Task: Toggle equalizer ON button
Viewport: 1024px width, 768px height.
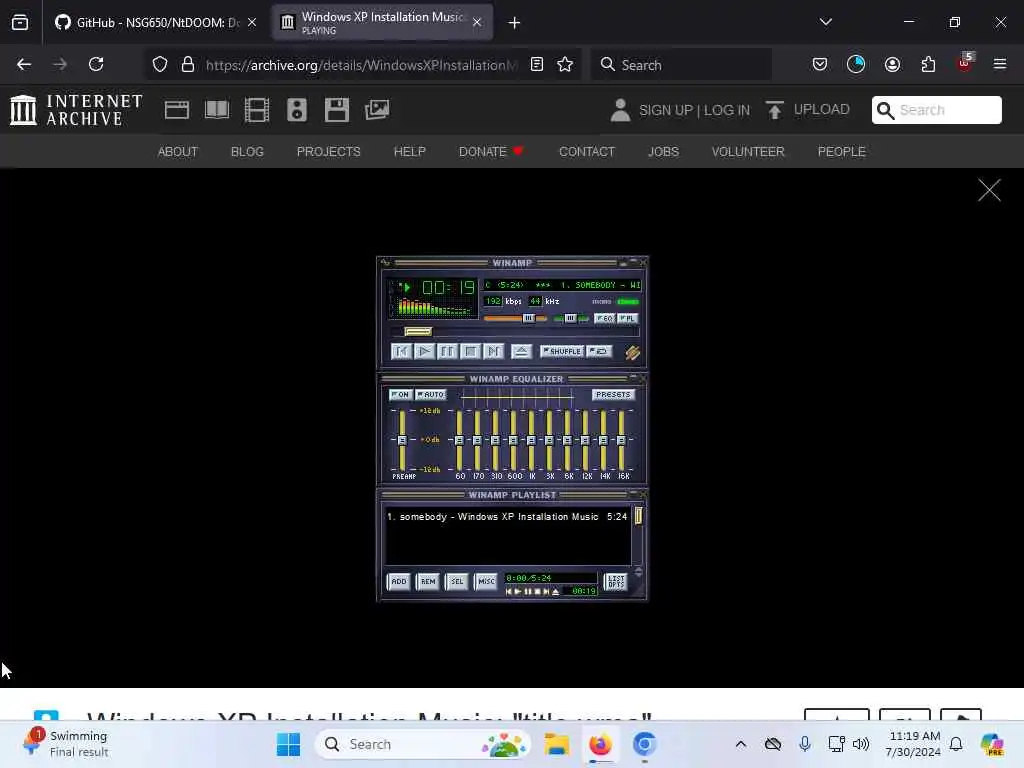Action: pos(400,394)
